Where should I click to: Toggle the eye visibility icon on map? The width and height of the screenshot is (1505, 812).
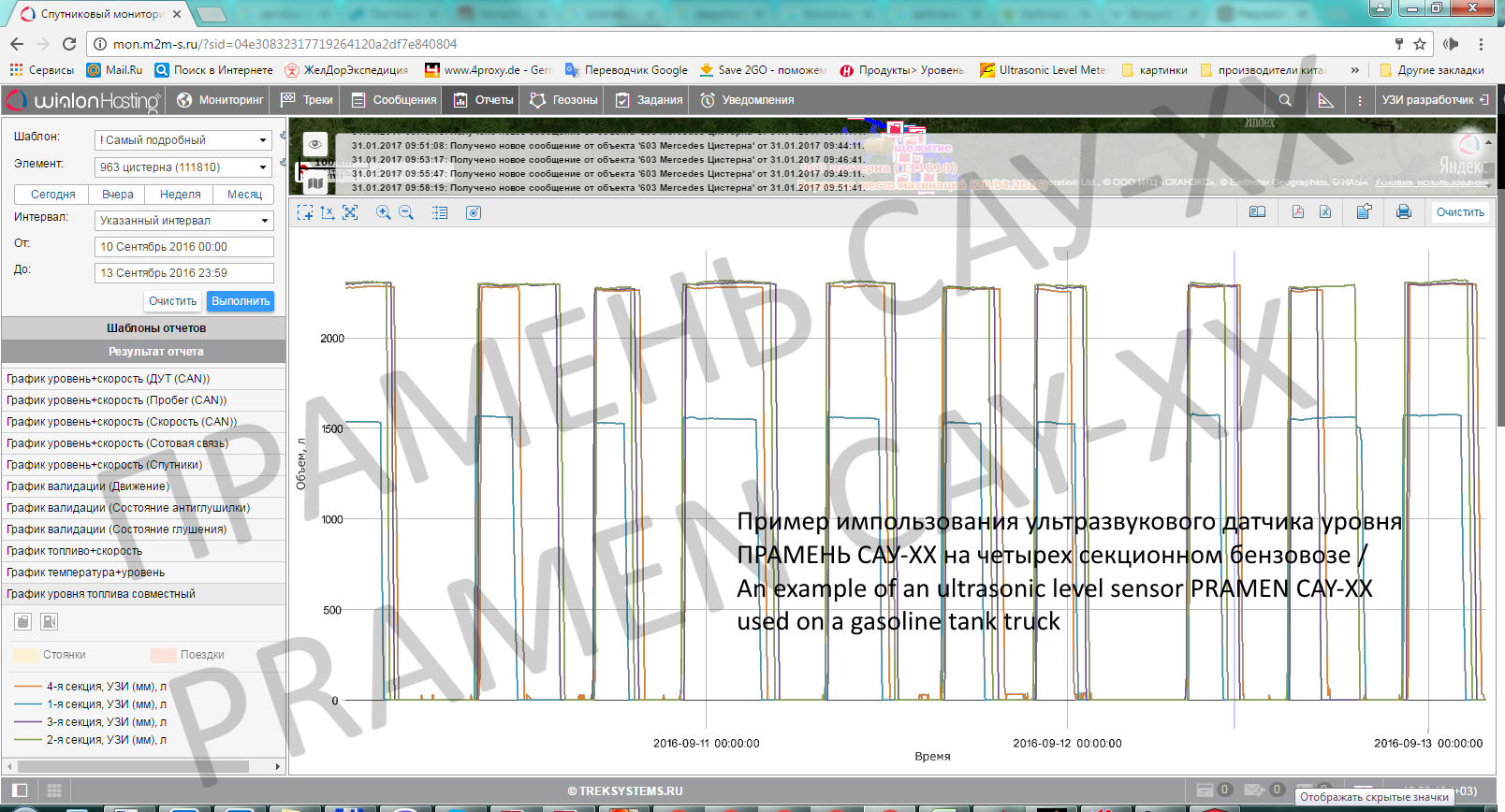315,144
